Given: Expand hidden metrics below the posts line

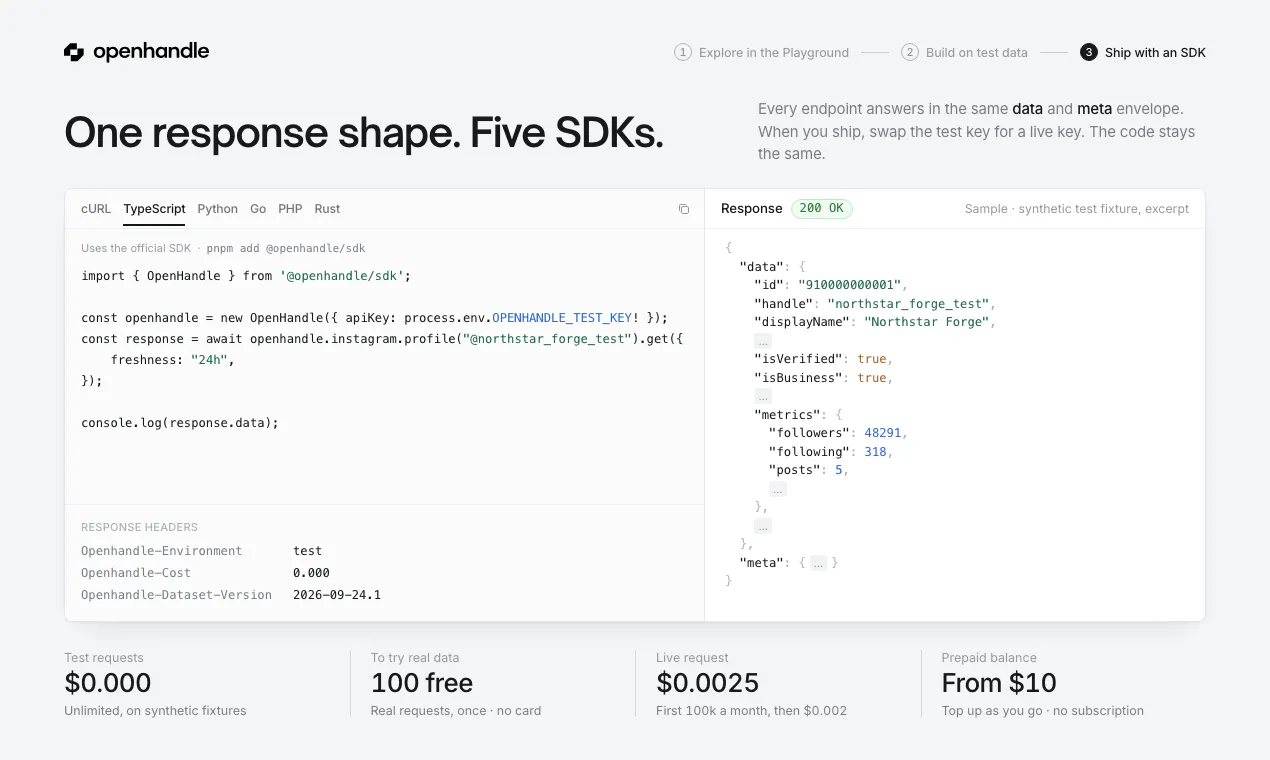Looking at the screenshot, I should pos(778,489).
